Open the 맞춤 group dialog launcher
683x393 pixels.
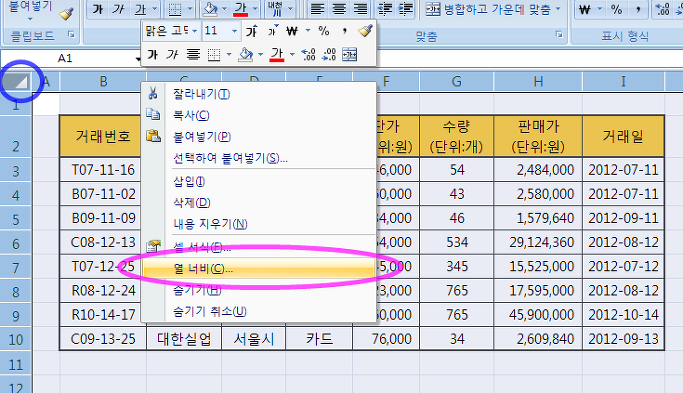click(559, 34)
